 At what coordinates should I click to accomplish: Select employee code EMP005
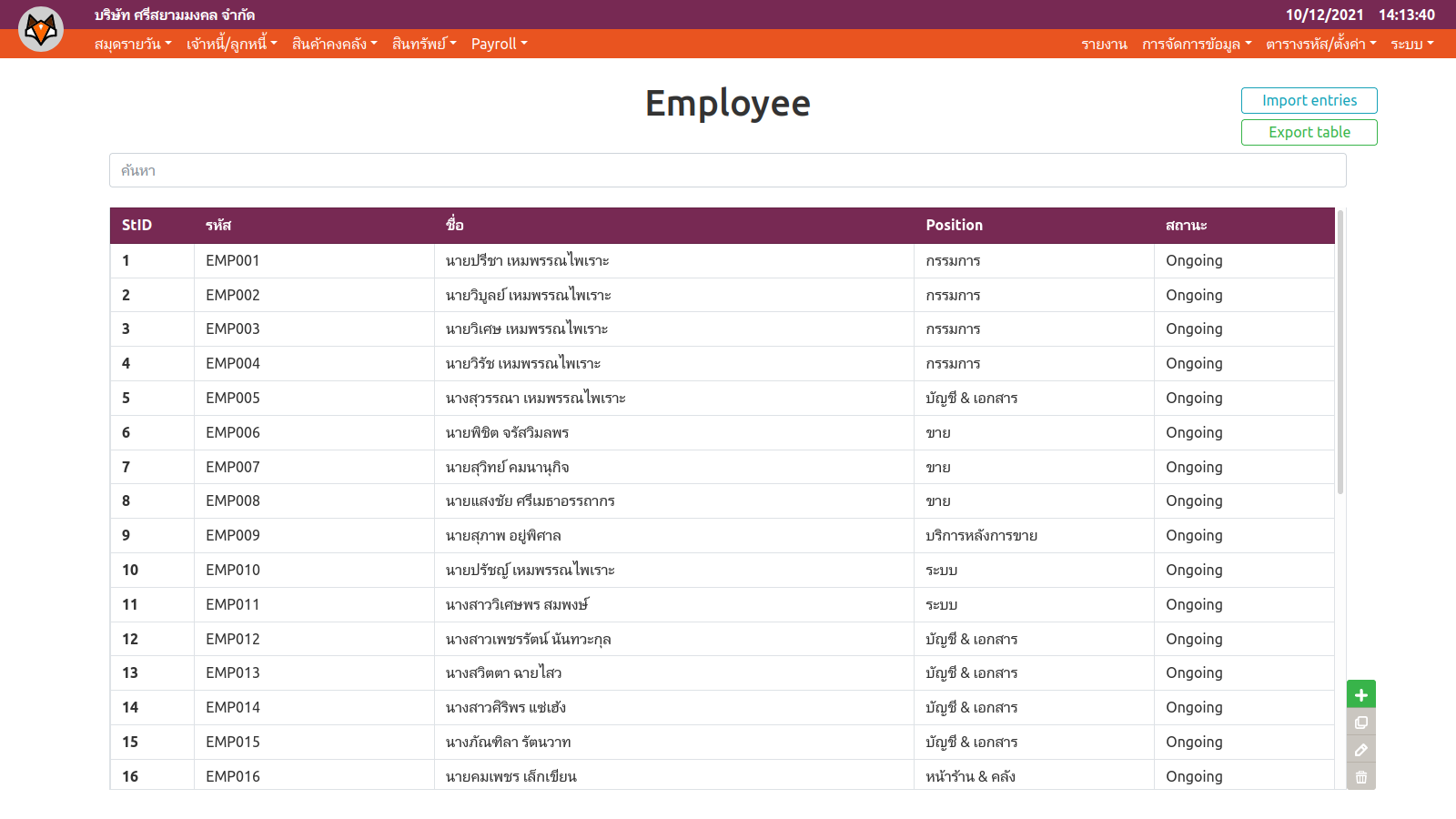tap(314, 398)
